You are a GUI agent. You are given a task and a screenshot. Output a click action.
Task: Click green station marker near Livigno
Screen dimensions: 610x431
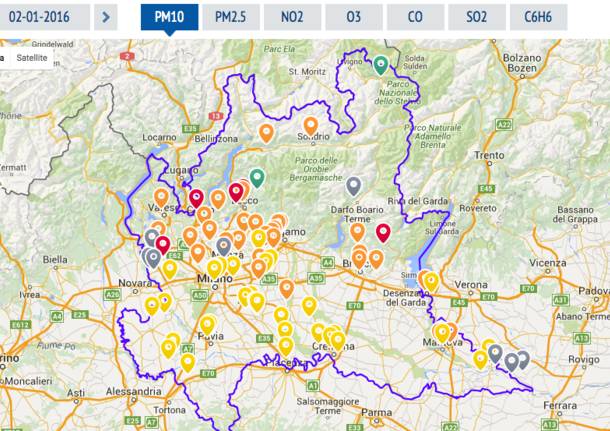click(380, 65)
